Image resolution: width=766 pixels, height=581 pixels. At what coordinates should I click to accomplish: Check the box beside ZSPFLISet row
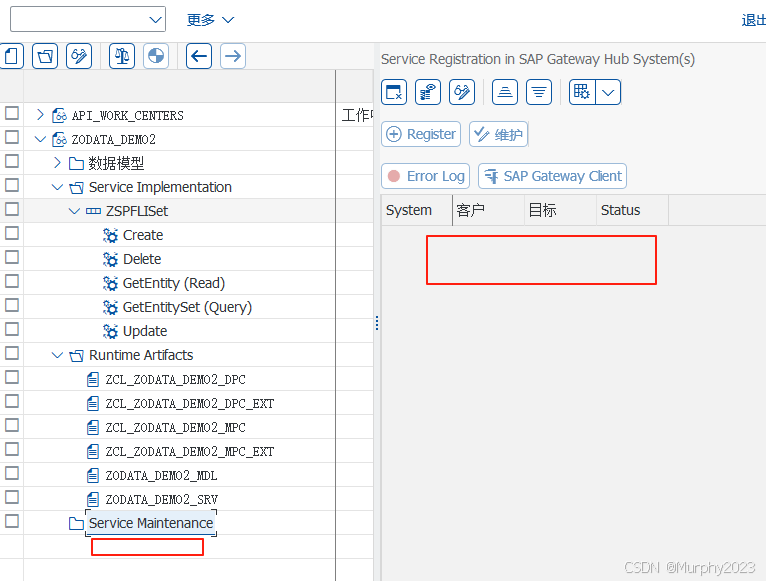pyautogui.click(x=12, y=209)
